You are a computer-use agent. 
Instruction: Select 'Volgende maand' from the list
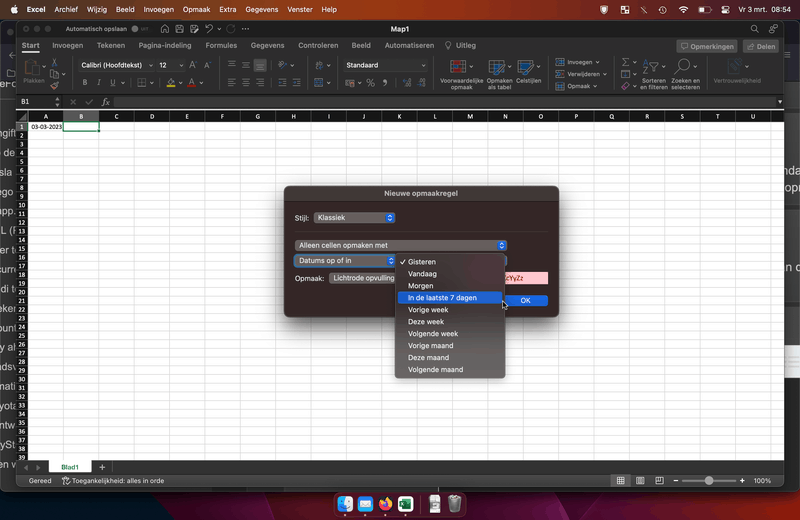[435, 370]
